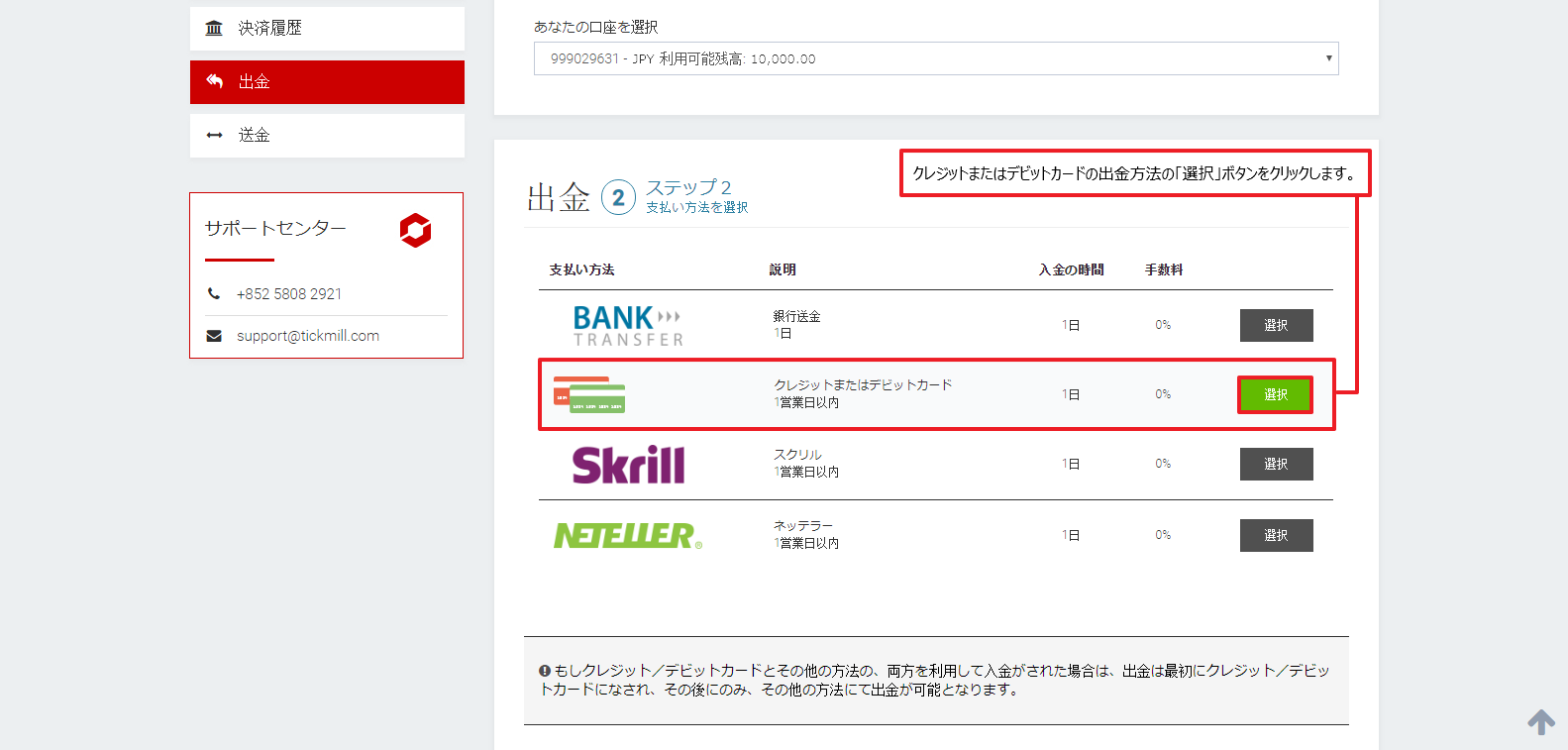1568x750 pixels.
Task: Click the 手数料 column header
Action: [x=1164, y=269]
